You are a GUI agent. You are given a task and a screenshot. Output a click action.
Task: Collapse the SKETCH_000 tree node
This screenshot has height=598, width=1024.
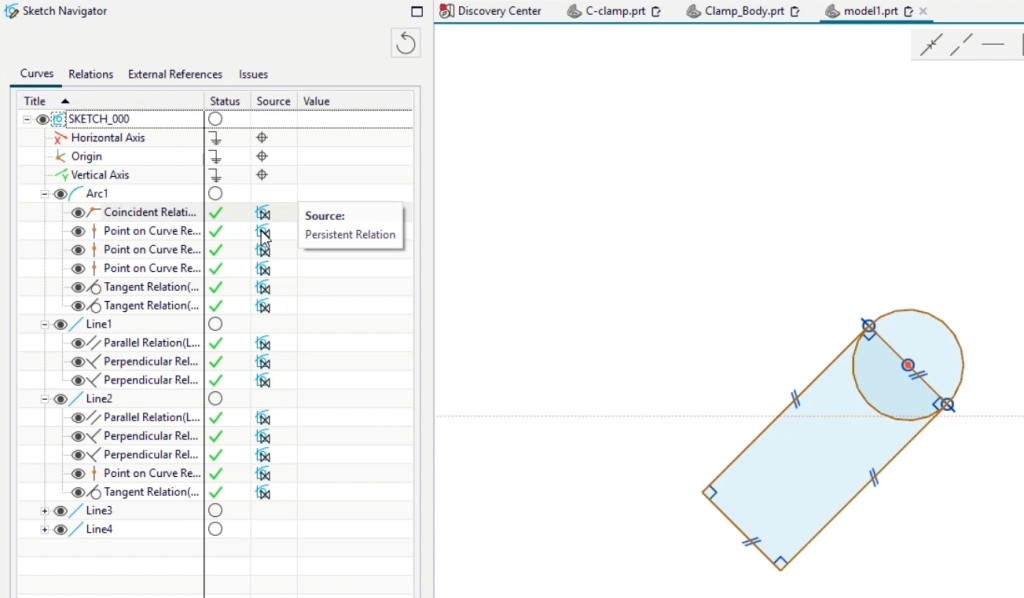27,119
